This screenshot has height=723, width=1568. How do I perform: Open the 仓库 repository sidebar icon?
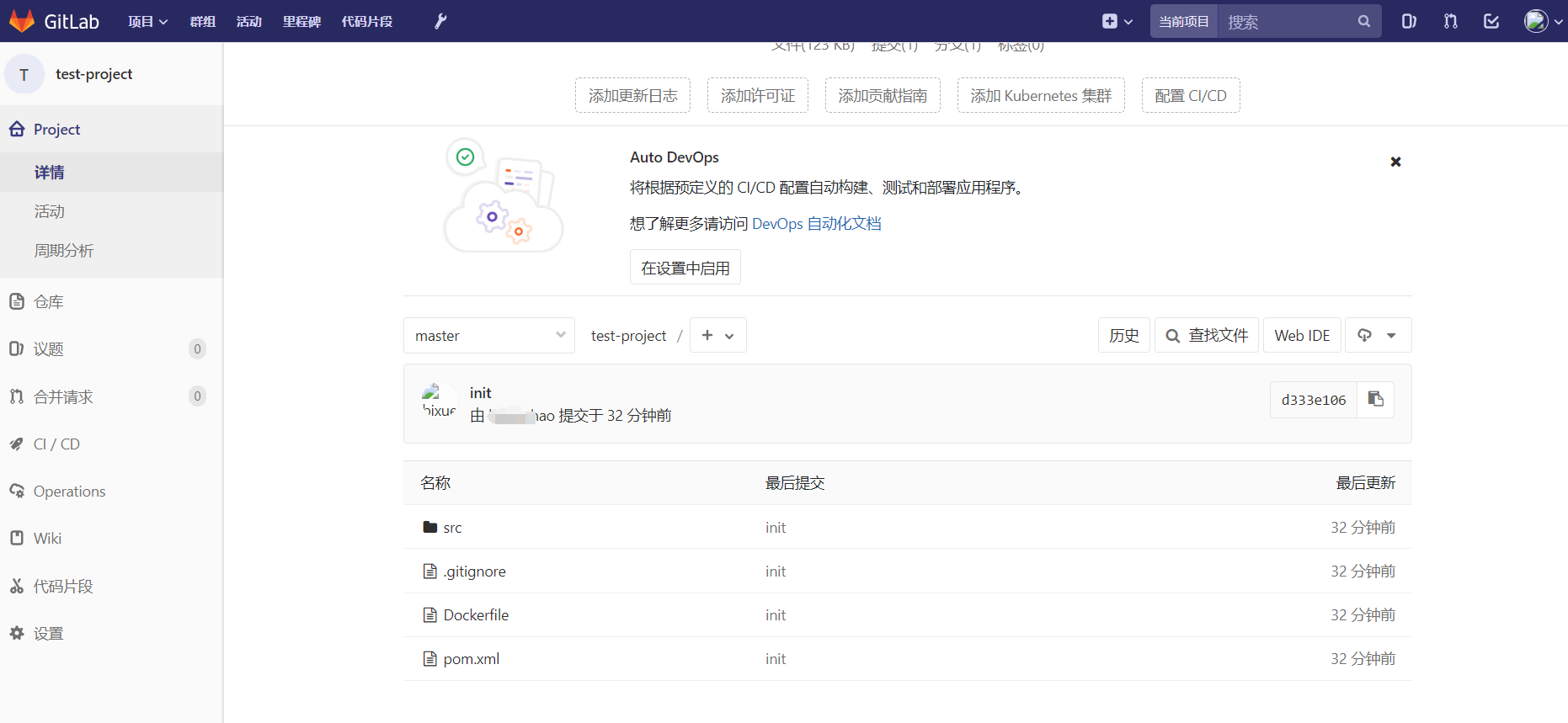(x=17, y=301)
